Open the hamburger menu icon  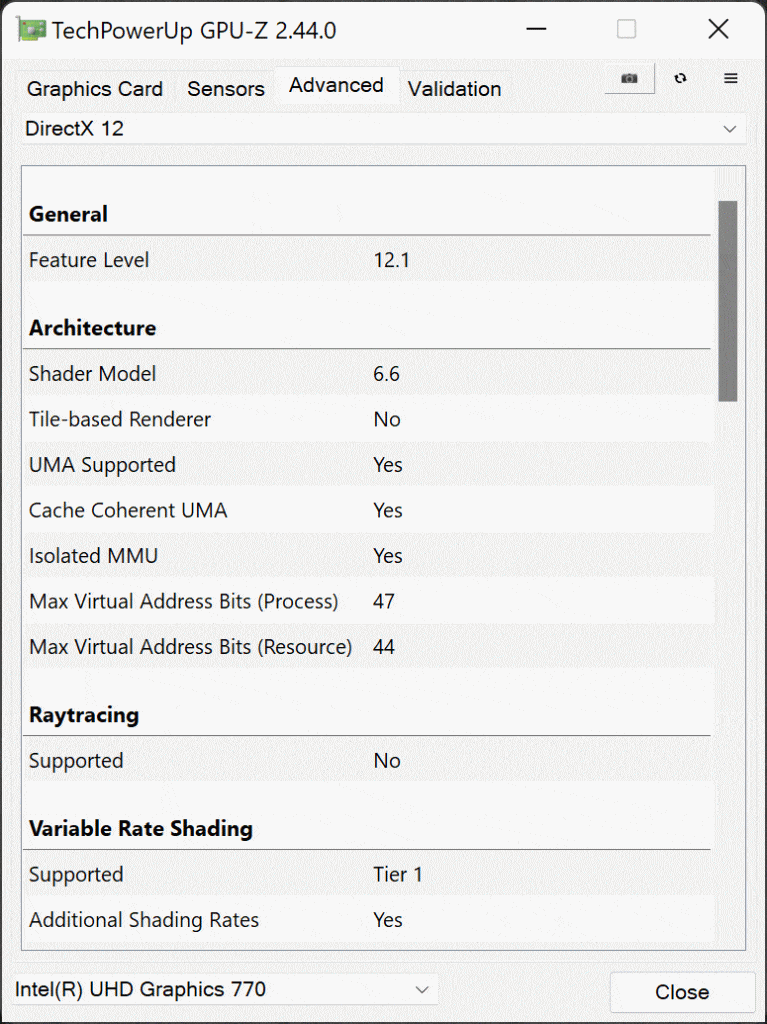coord(730,78)
